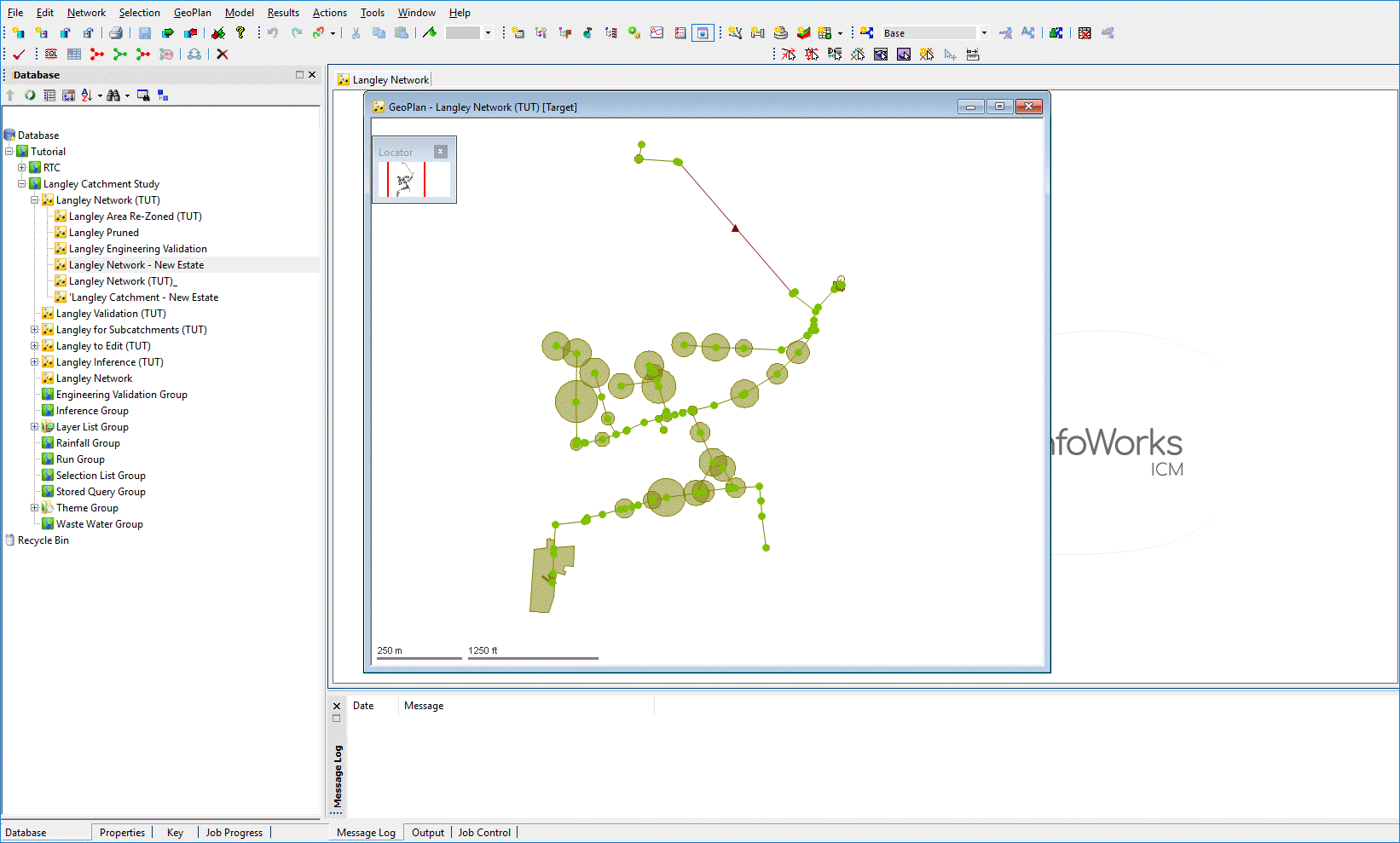Switch to the Properties tab
This screenshot has height=843, width=1400.
coord(122,833)
